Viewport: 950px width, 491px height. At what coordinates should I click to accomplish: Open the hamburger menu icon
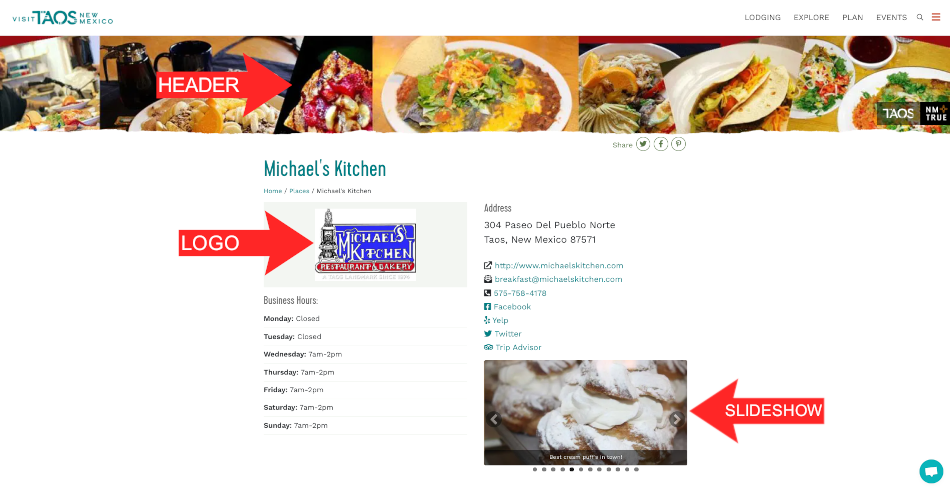(936, 17)
